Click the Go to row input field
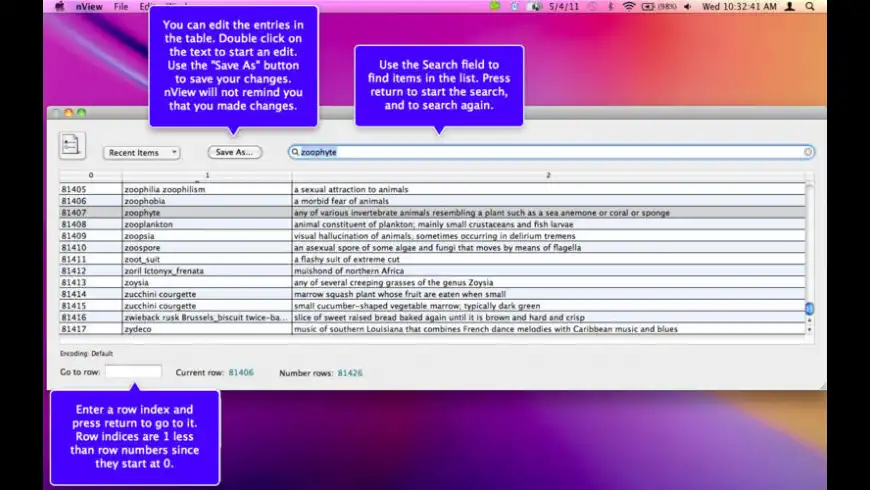 click(133, 371)
